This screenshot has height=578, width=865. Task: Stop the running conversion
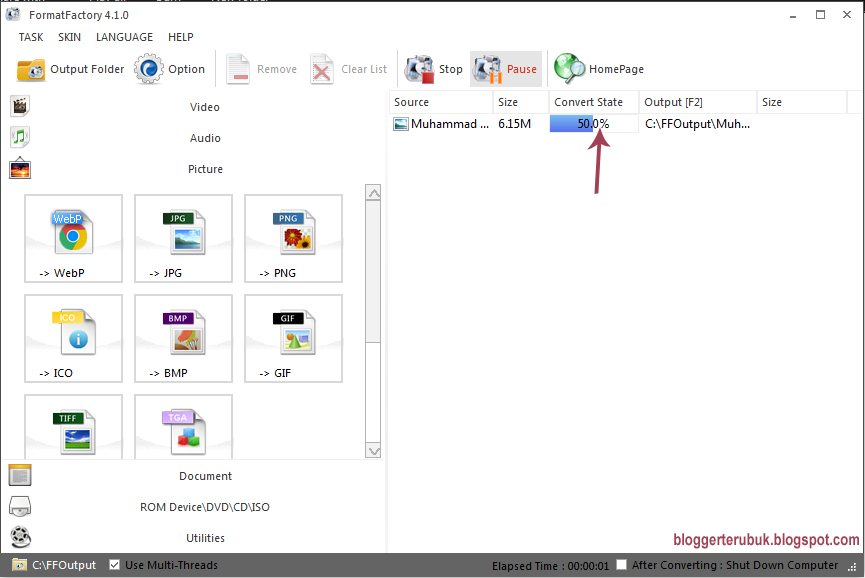[x=434, y=69]
